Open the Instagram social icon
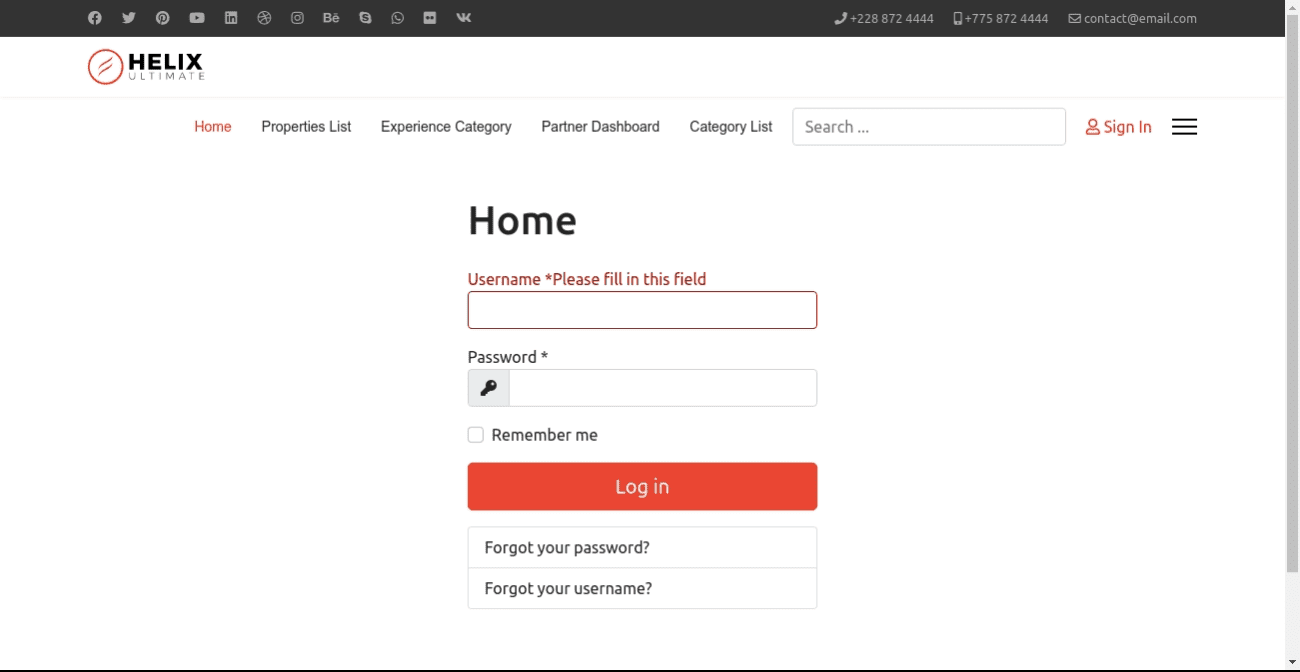Image resolution: width=1300 pixels, height=672 pixels. (x=297, y=18)
